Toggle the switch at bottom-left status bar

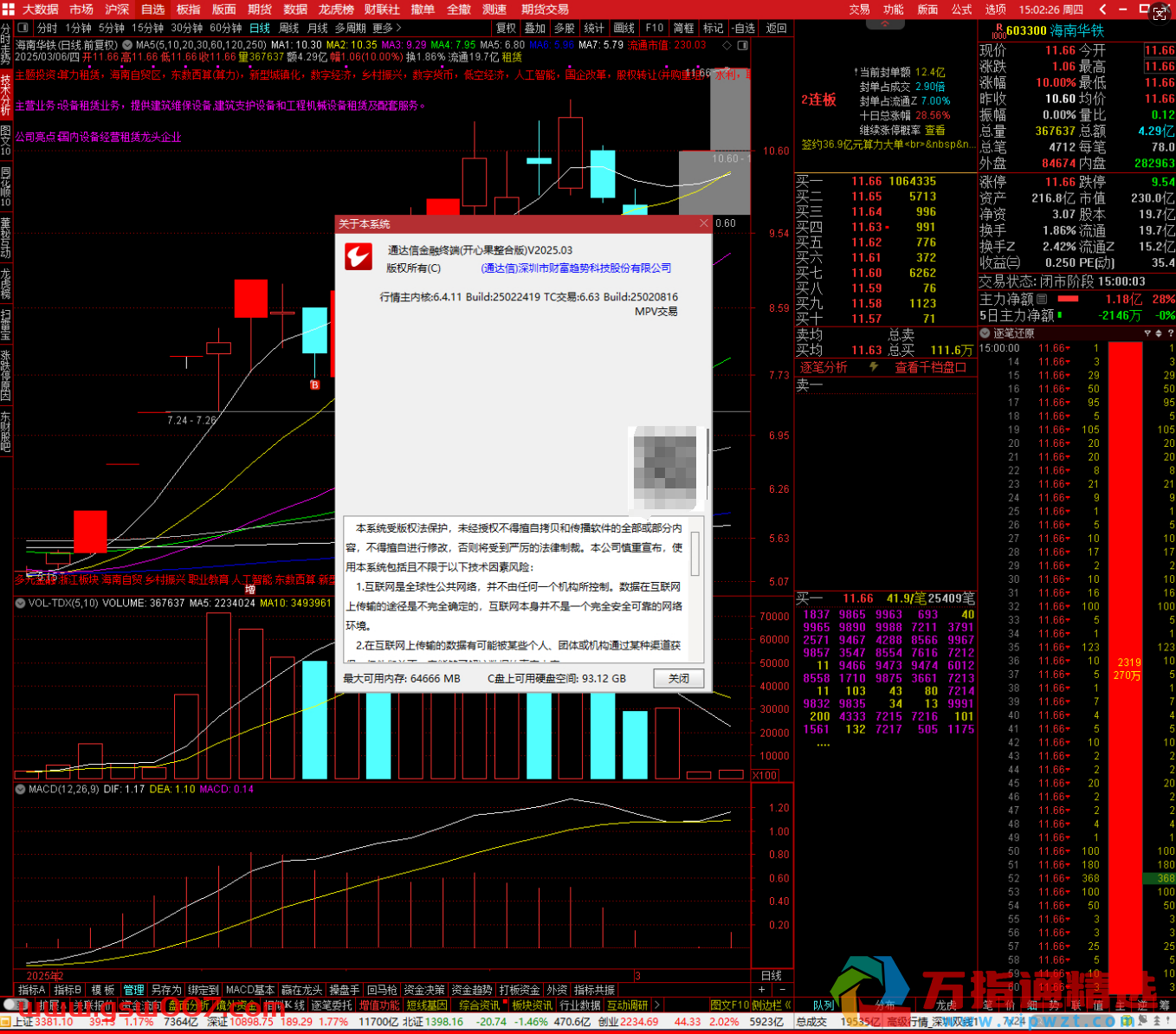15,1005
